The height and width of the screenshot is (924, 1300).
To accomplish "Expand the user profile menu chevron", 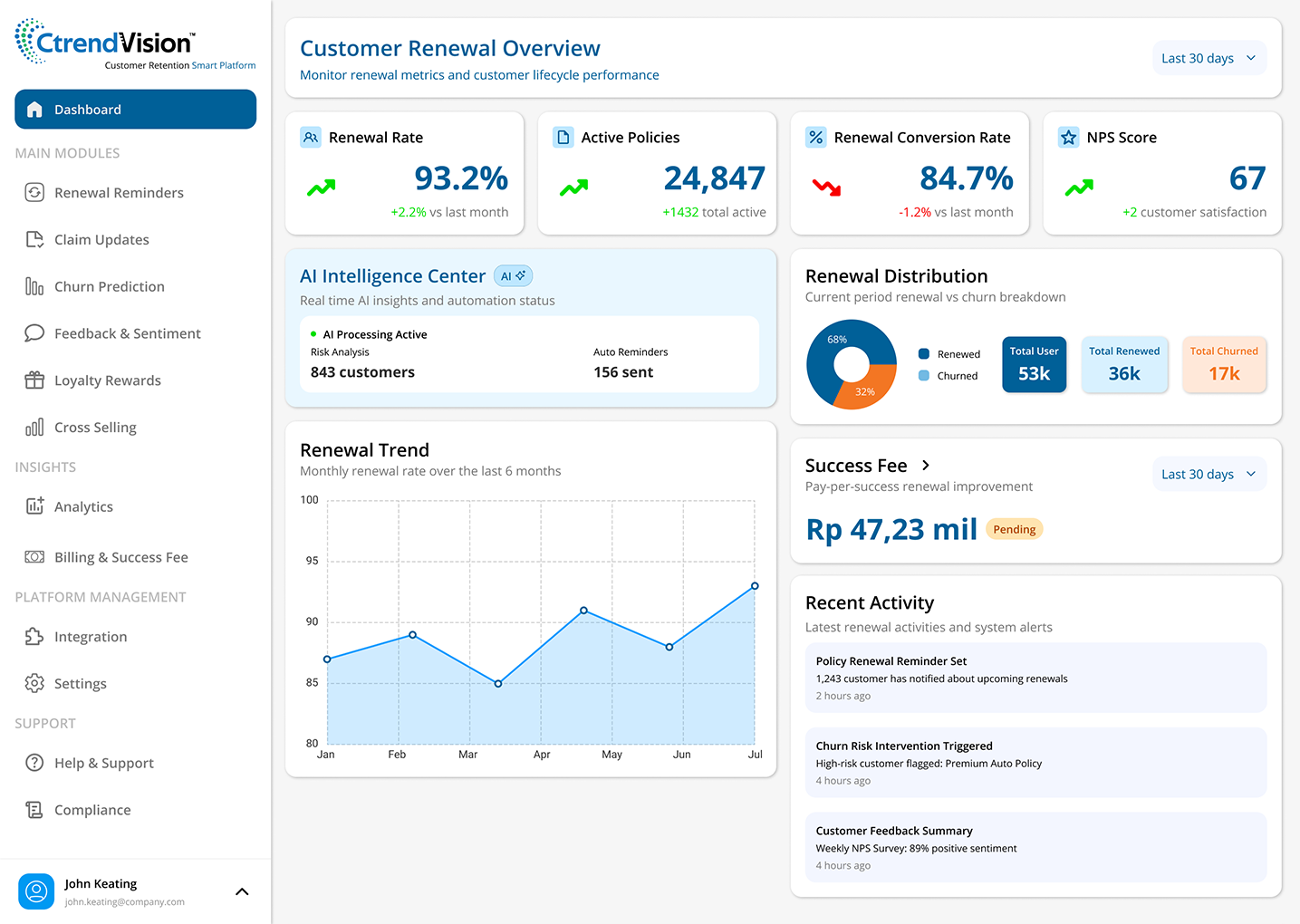I will 242,891.
